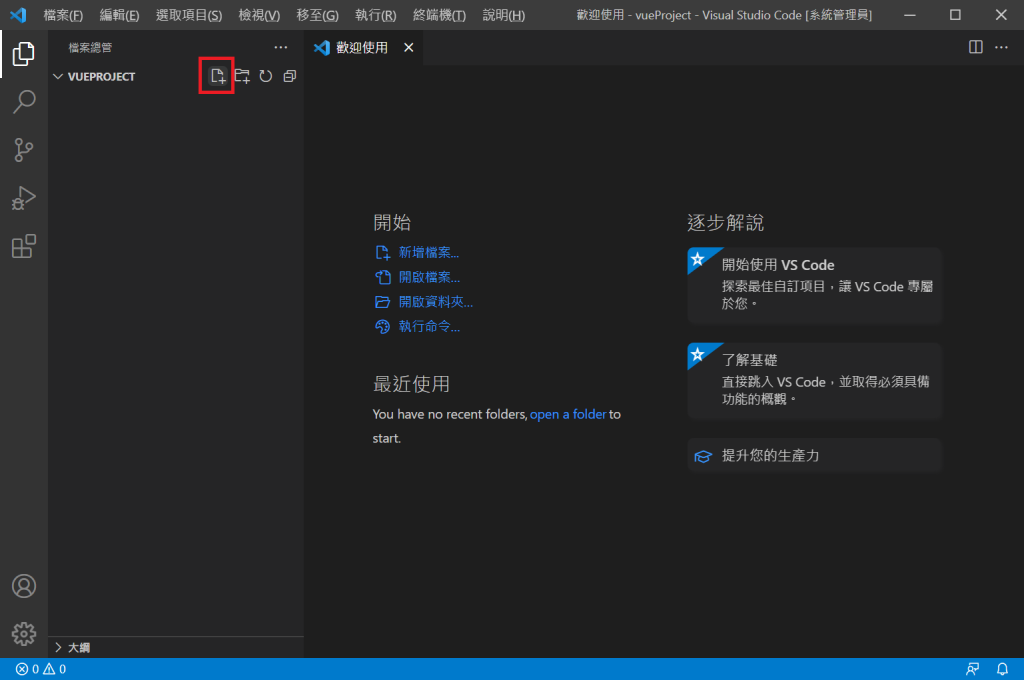Image resolution: width=1024 pixels, height=680 pixels.
Task: Open the Explorer view in activity bar
Action: pyautogui.click(x=24, y=54)
